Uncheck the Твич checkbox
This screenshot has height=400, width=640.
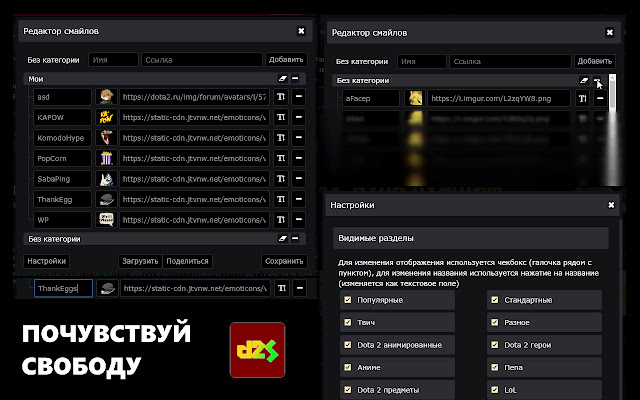coord(348,322)
